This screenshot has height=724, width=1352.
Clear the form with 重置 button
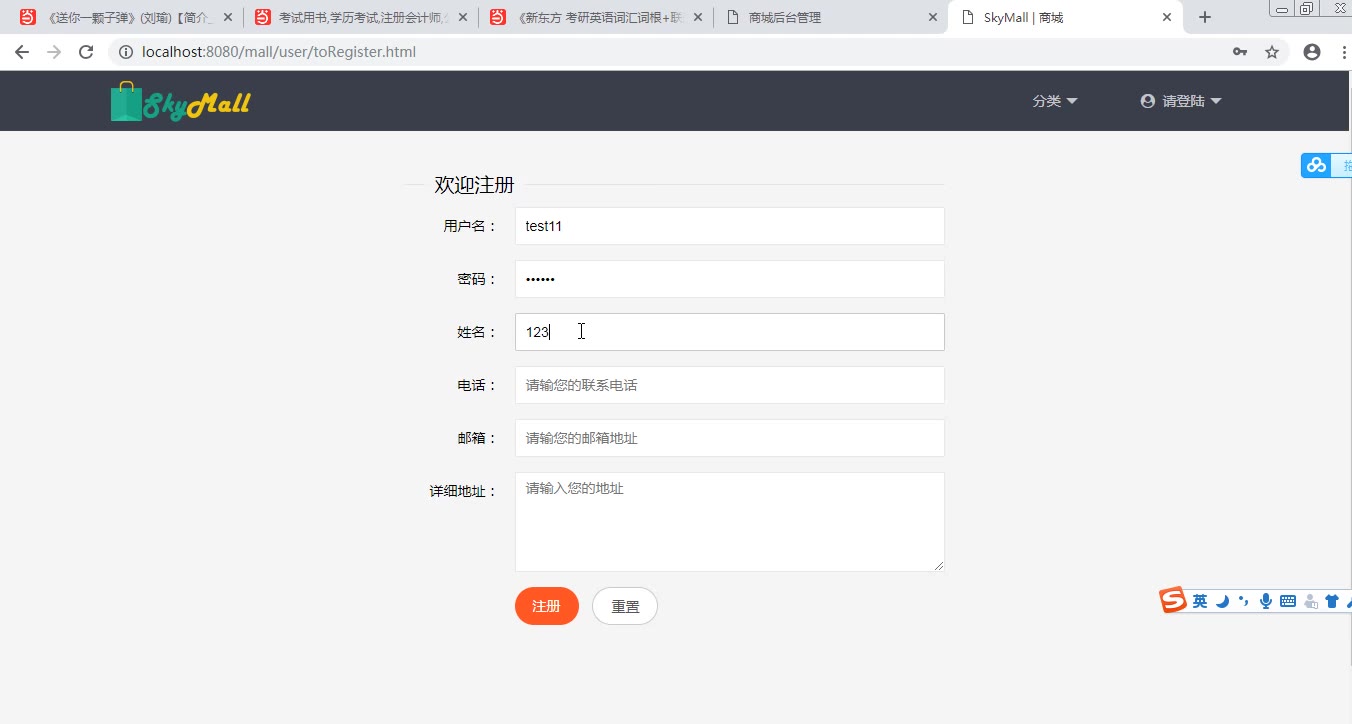coord(625,606)
